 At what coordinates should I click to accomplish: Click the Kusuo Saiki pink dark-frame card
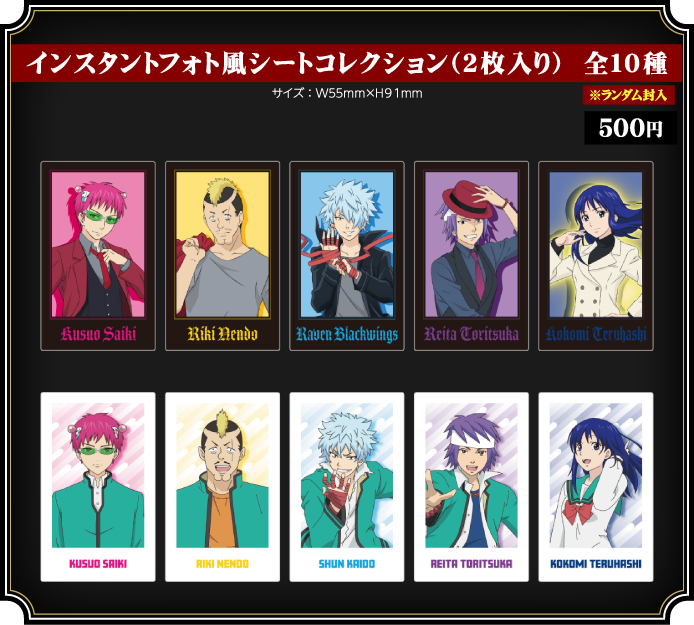point(98,256)
